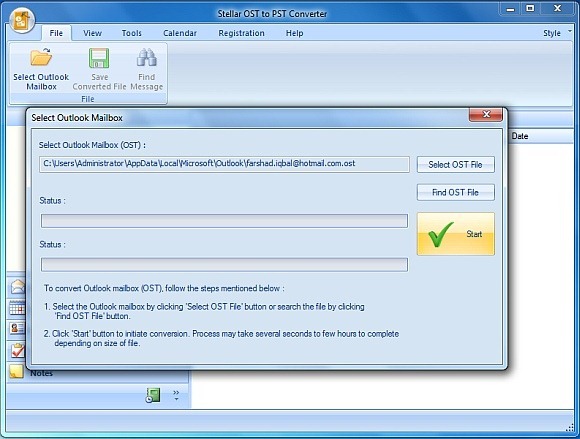Screen dimensions: 580x439
Task: Click the 'Select Outlook Mailbox (OST) :' label
Action: [x=92, y=145]
